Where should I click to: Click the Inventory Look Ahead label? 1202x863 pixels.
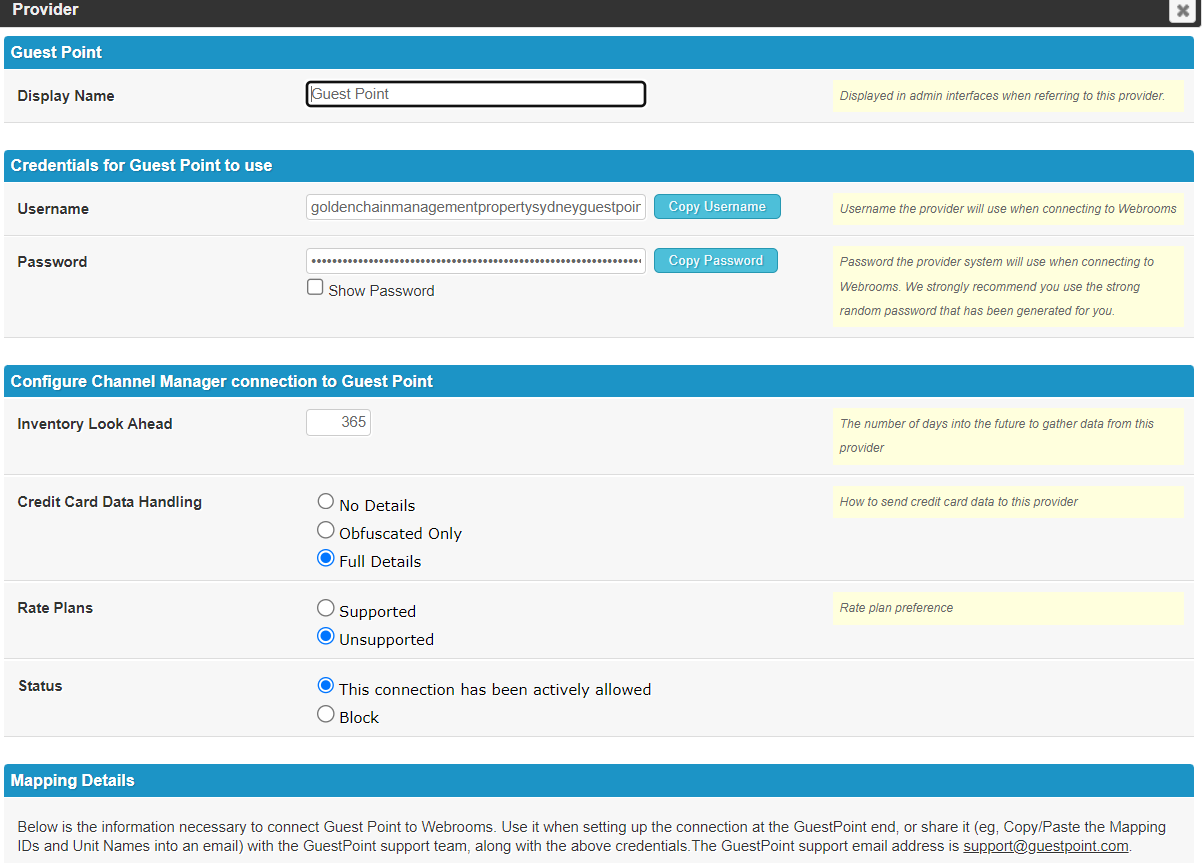tap(95, 424)
